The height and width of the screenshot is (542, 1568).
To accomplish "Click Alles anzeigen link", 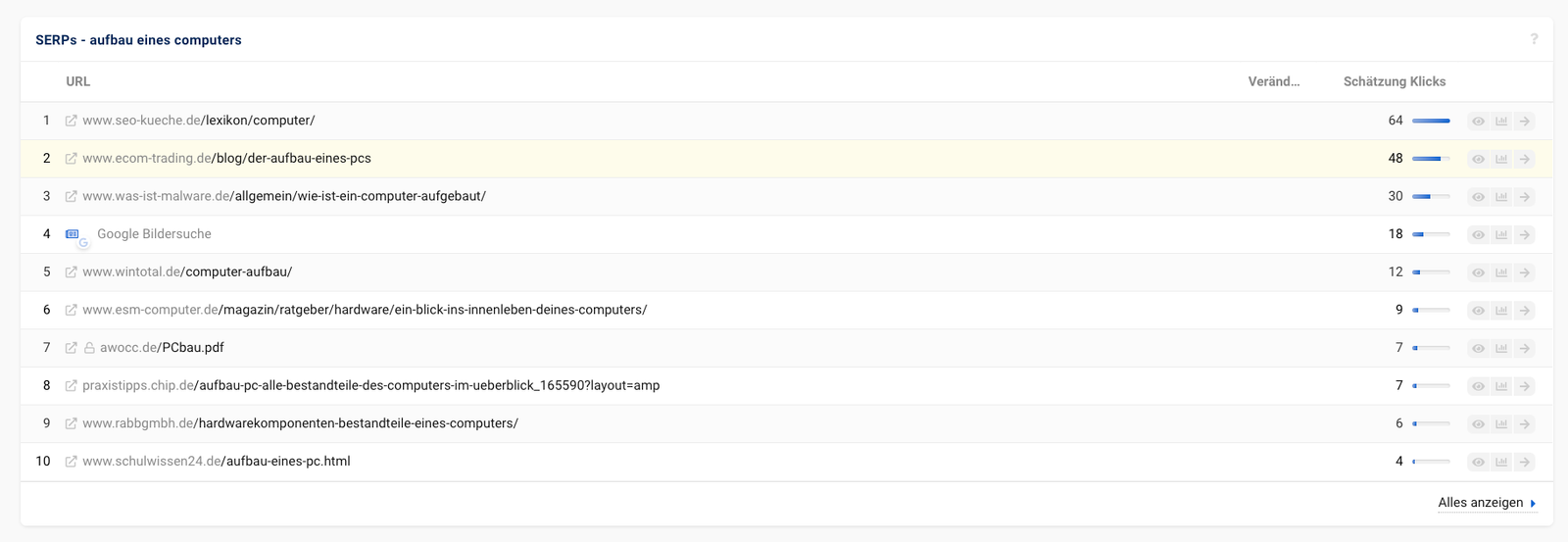I will pos(1487,503).
